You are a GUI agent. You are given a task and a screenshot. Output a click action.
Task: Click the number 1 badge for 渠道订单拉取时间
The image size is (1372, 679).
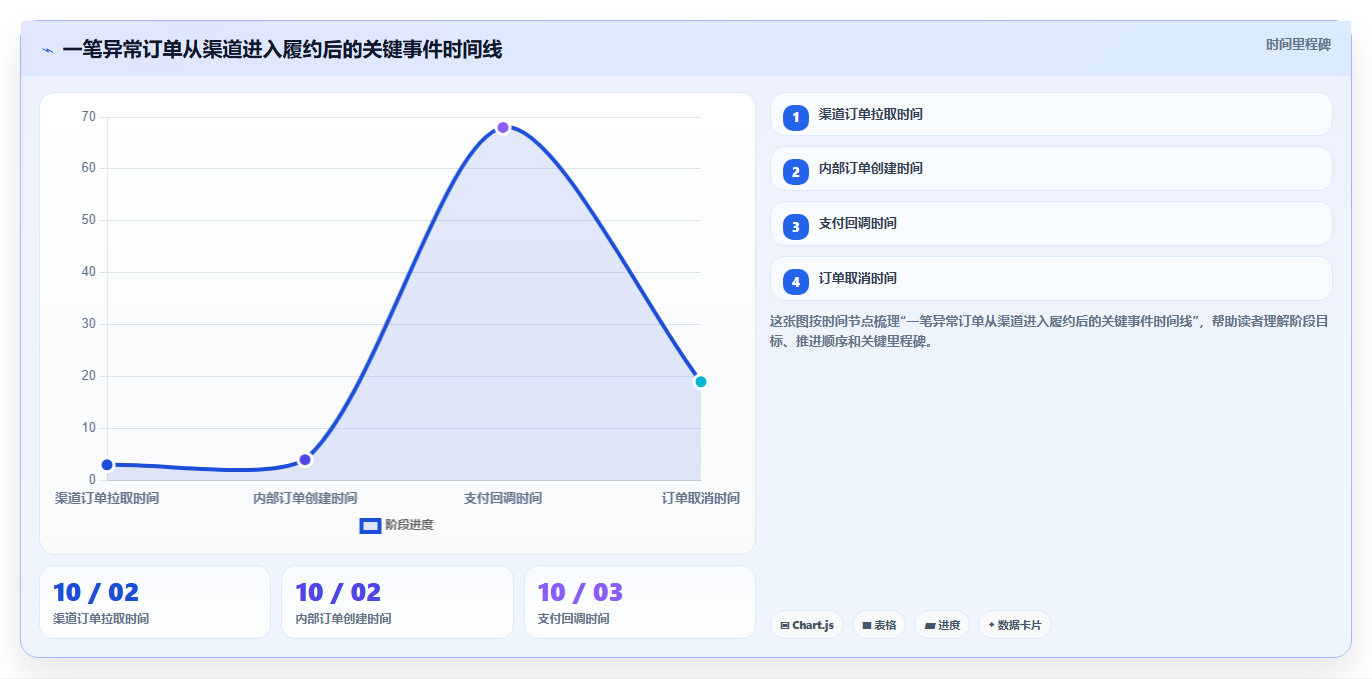(x=796, y=117)
